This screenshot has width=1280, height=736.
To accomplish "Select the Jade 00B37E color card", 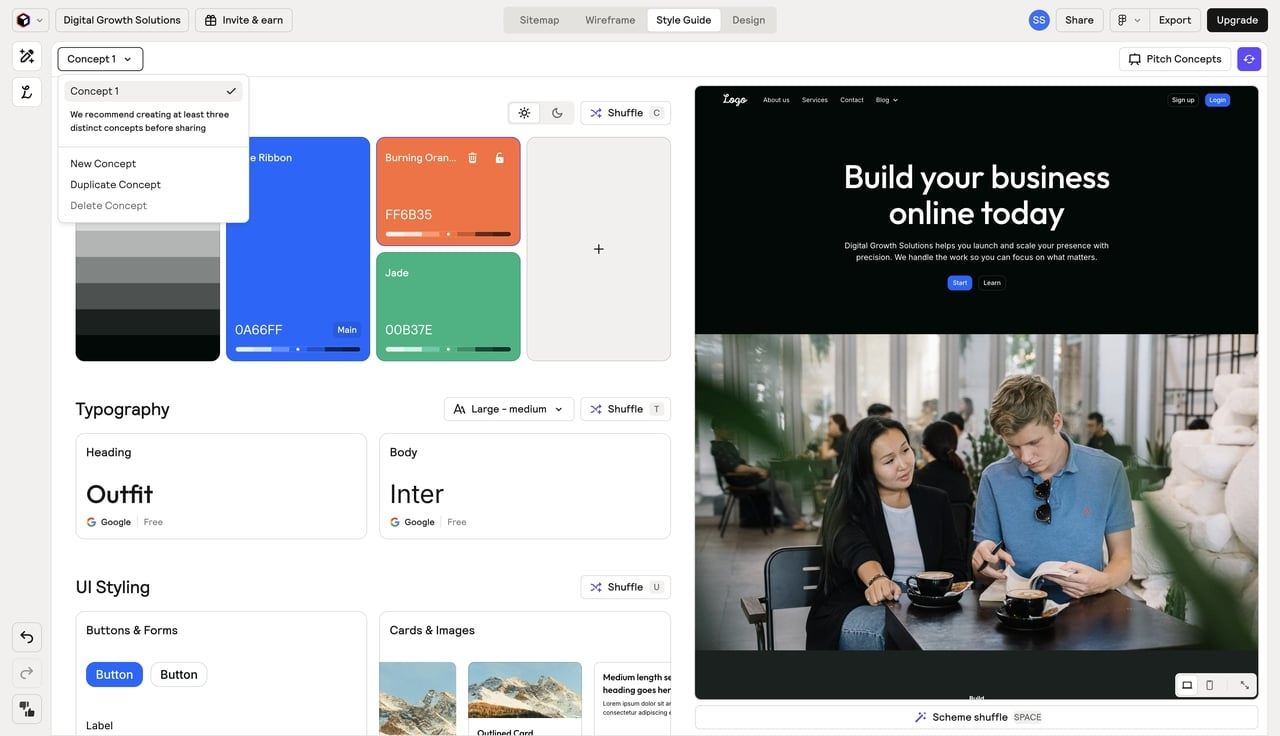I will (448, 306).
